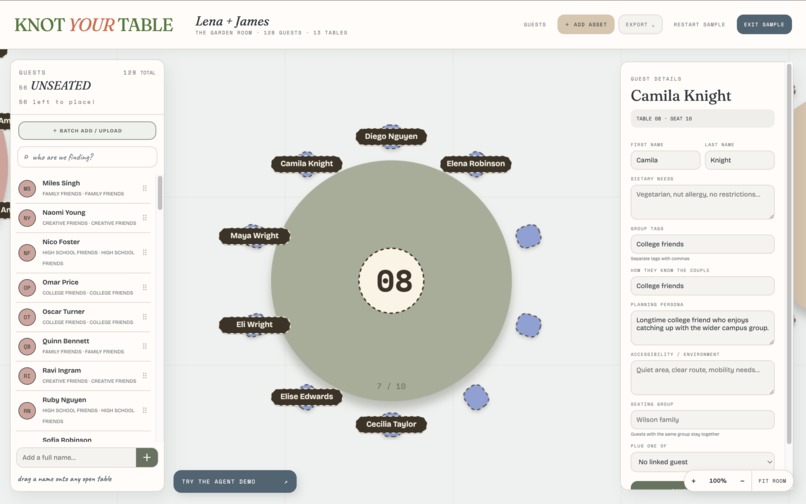806x504 pixels.
Task: Click the First Name field
Action: (x=665, y=160)
